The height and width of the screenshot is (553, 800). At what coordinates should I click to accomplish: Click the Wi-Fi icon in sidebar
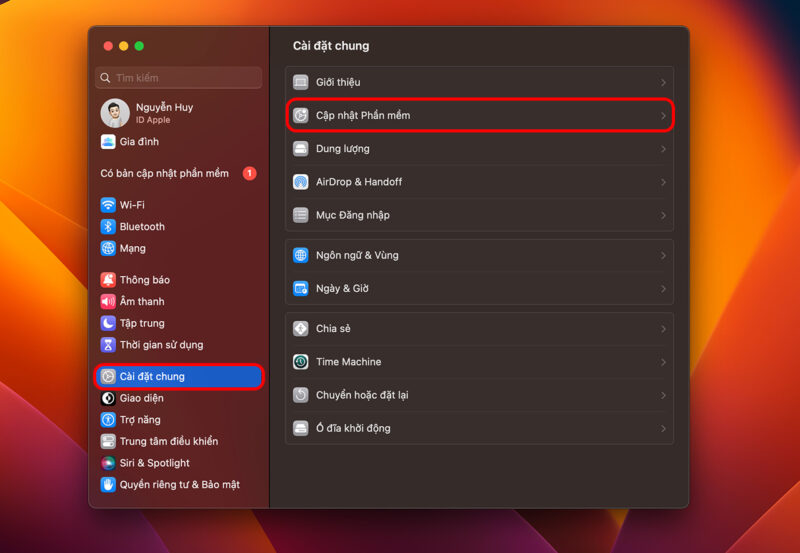tap(108, 205)
